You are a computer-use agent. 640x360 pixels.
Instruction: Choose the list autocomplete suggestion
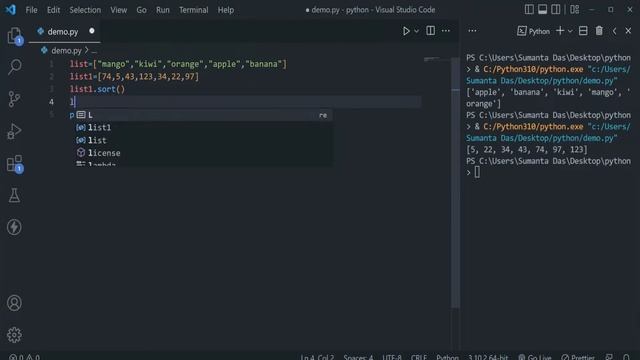point(203,140)
